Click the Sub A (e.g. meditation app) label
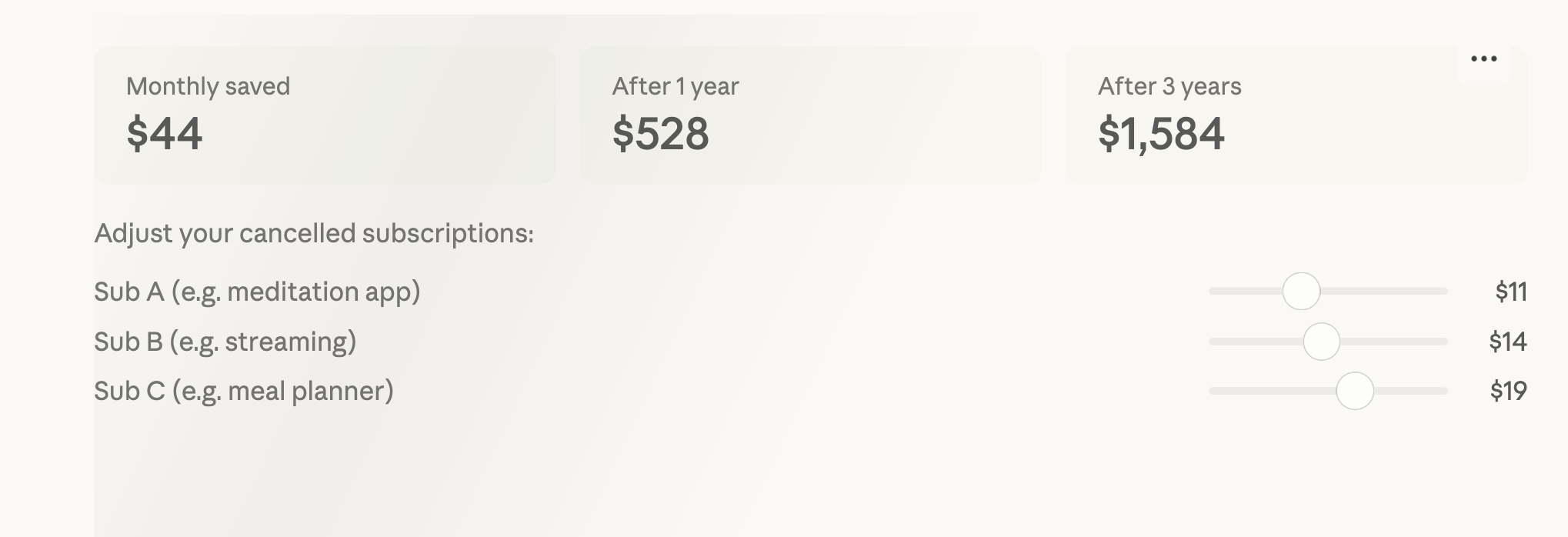The width and height of the screenshot is (1568, 537). click(257, 292)
